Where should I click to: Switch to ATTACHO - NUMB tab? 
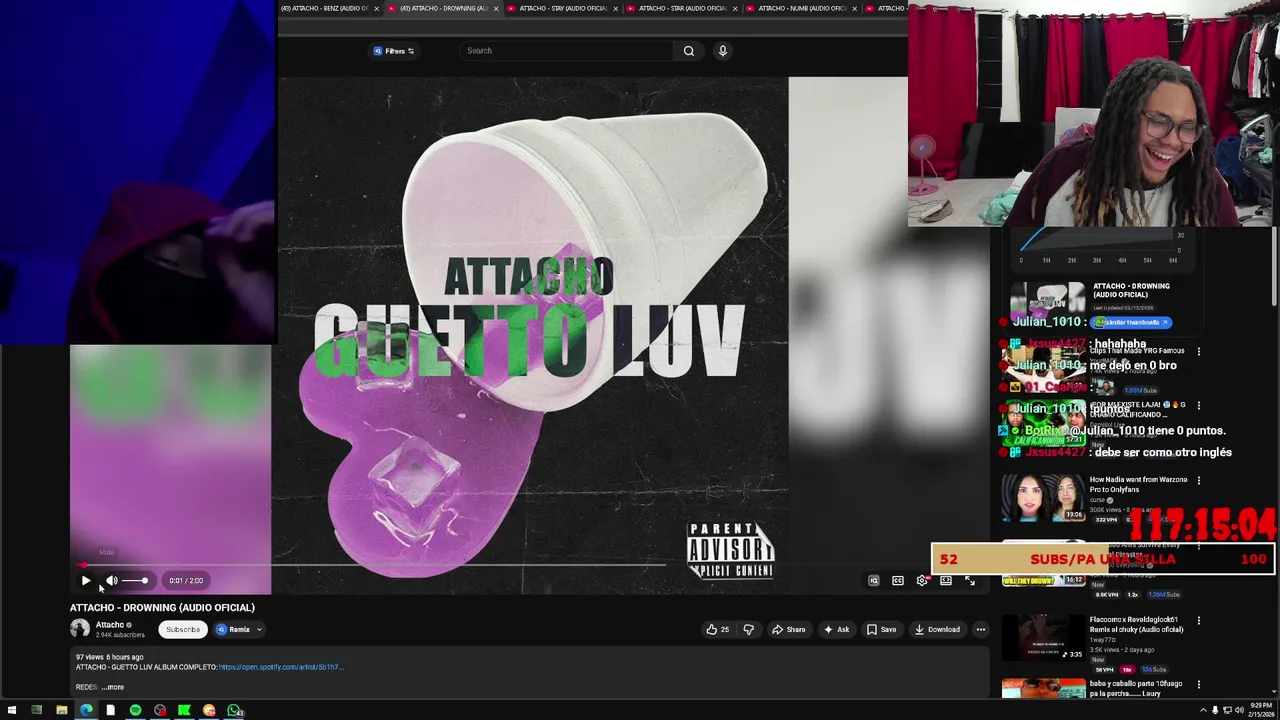point(802,8)
